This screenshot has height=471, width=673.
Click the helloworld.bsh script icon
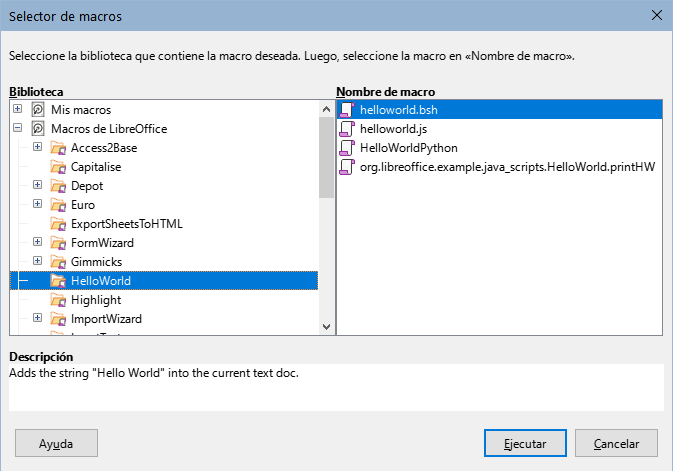[347, 109]
